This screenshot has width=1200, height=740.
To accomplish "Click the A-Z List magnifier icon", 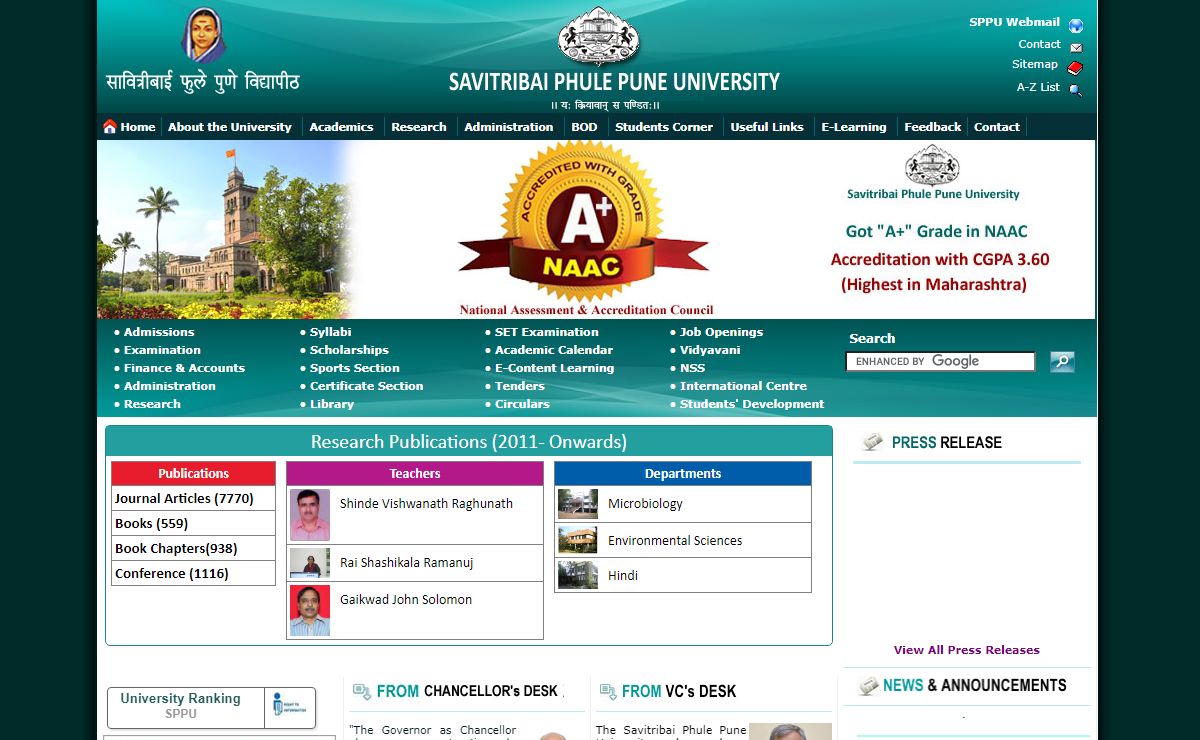I will [1075, 90].
